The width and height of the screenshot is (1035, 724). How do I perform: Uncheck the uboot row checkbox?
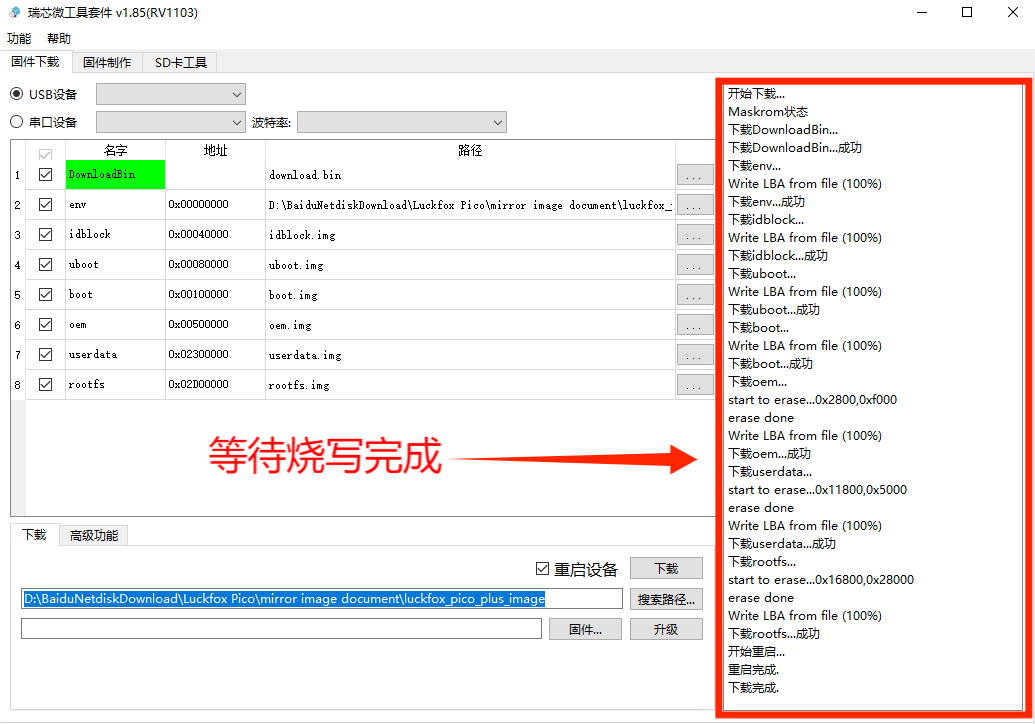pyautogui.click(x=46, y=265)
